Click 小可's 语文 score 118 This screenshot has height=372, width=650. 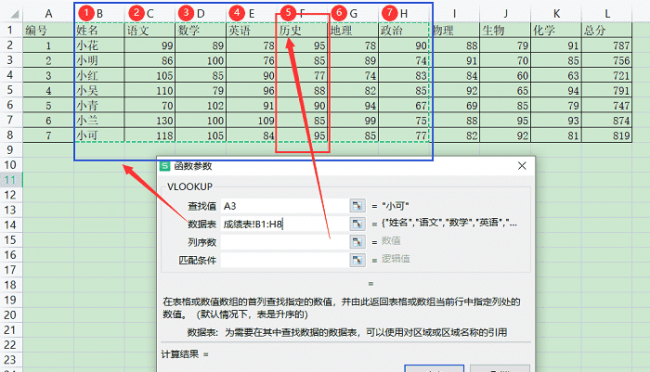pos(150,135)
